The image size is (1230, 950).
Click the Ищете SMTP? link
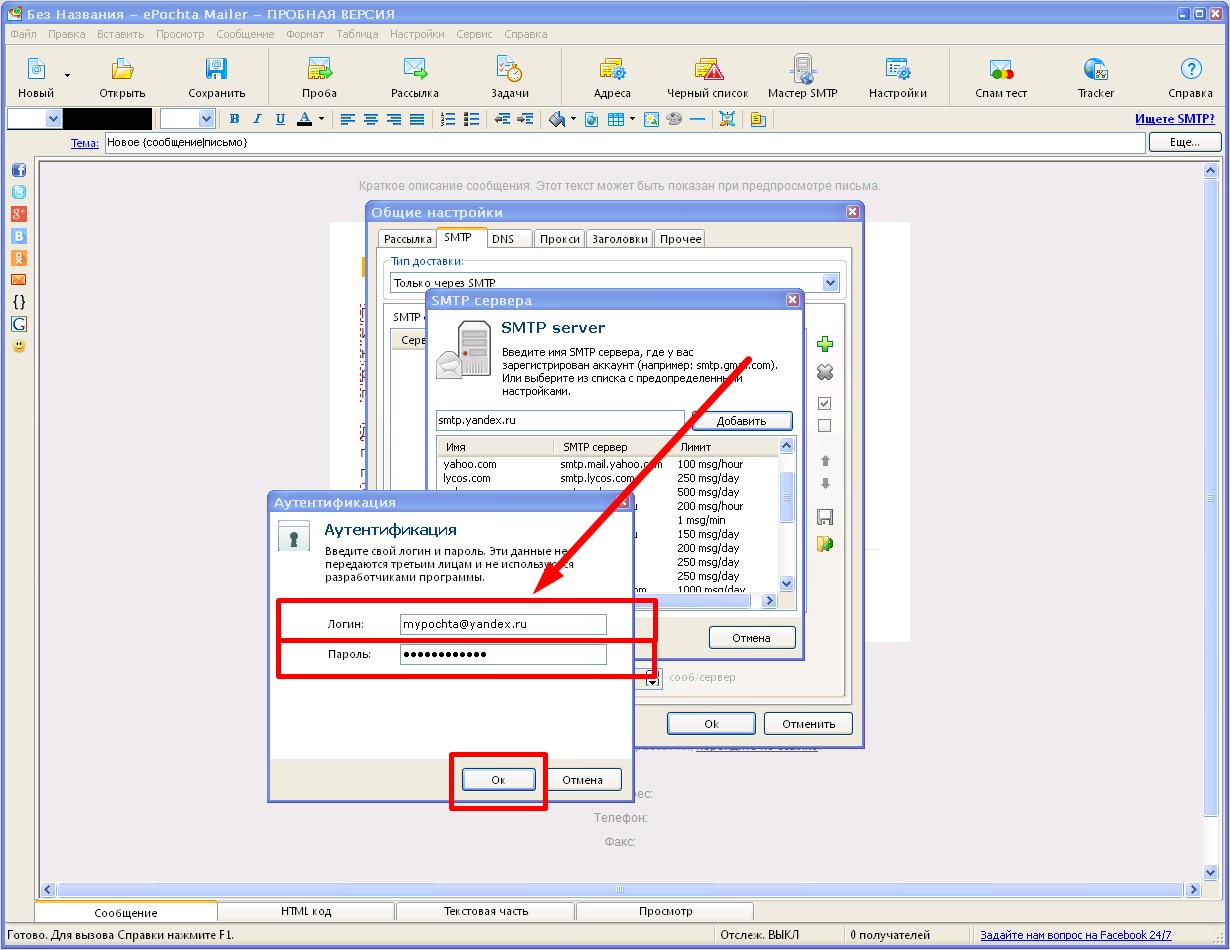tap(1175, 119)
